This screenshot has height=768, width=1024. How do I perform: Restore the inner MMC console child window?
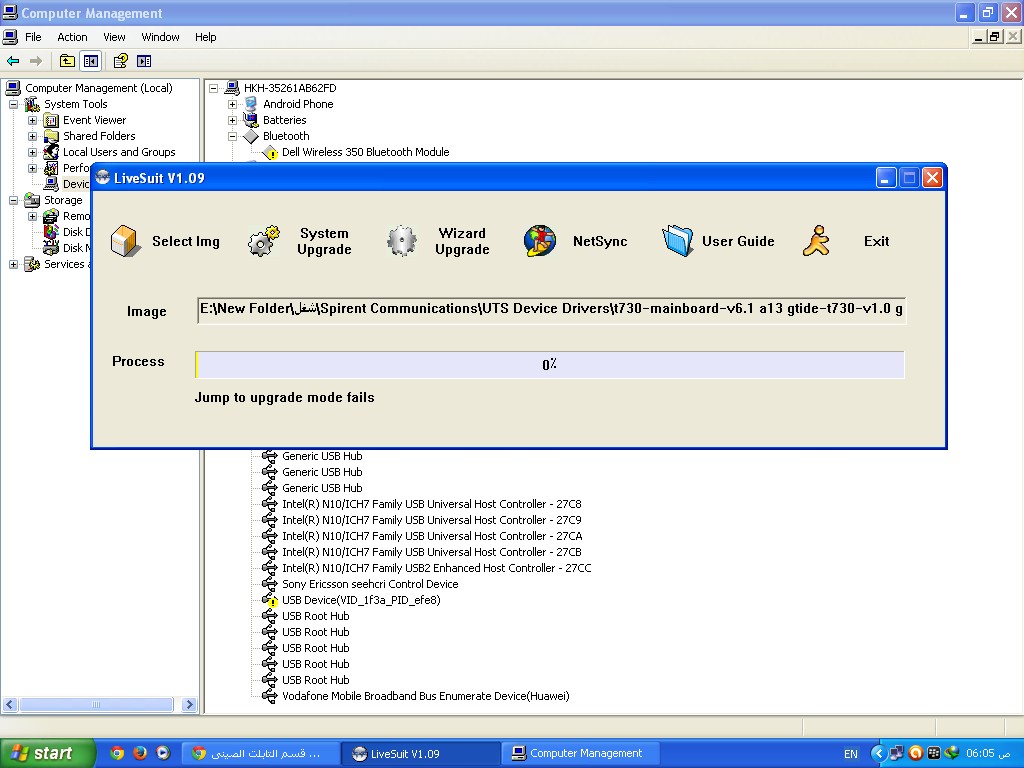(x=994, y=37)
